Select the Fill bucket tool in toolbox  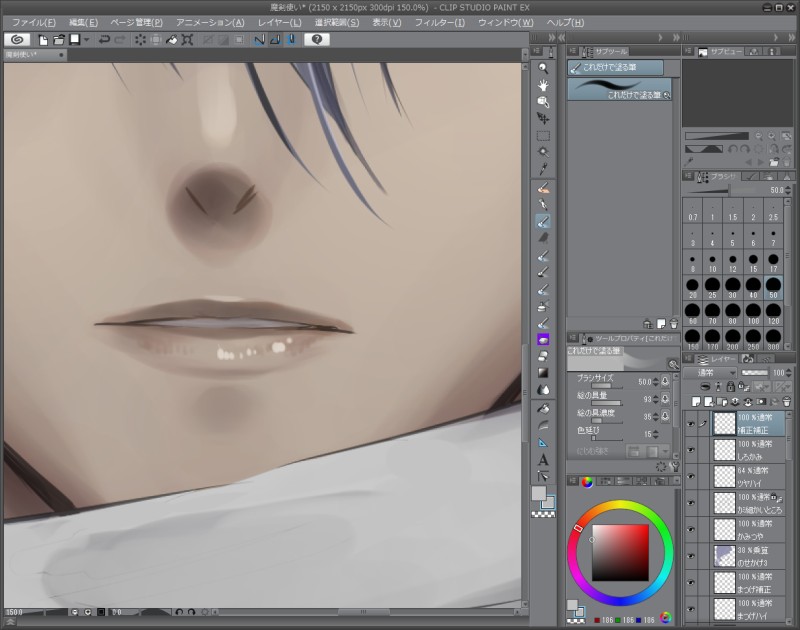point(543,409)
